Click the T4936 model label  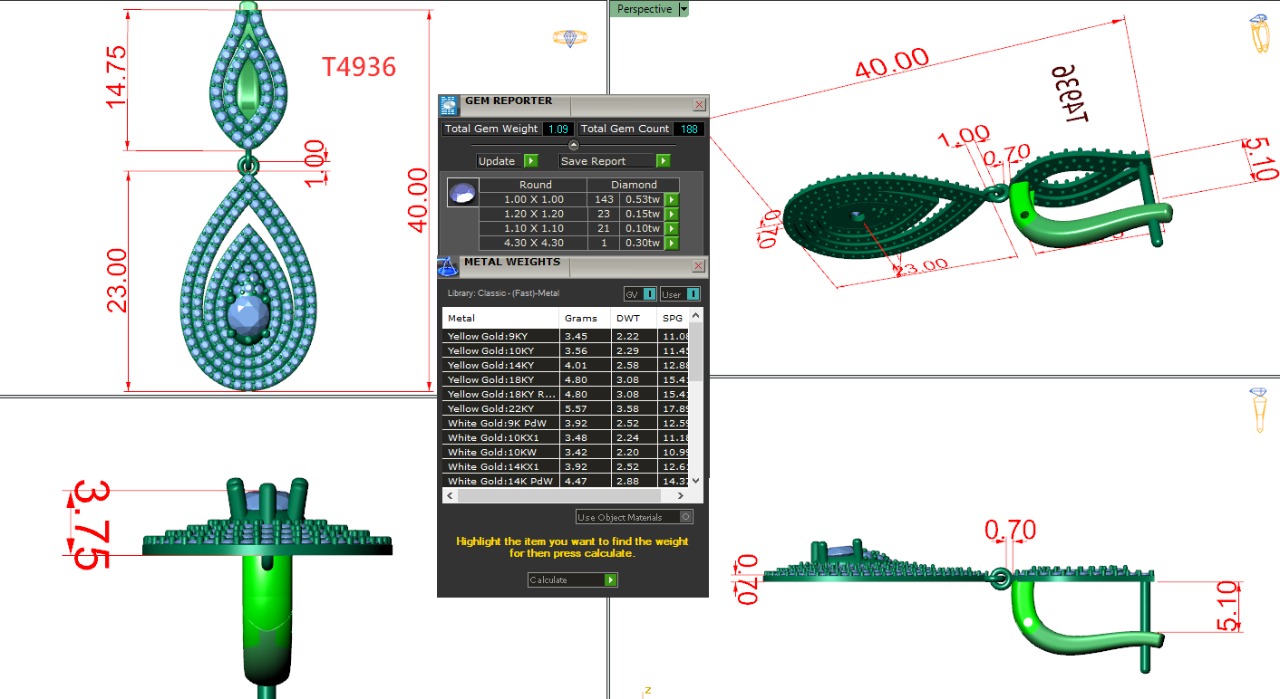[x=359, y=67]
